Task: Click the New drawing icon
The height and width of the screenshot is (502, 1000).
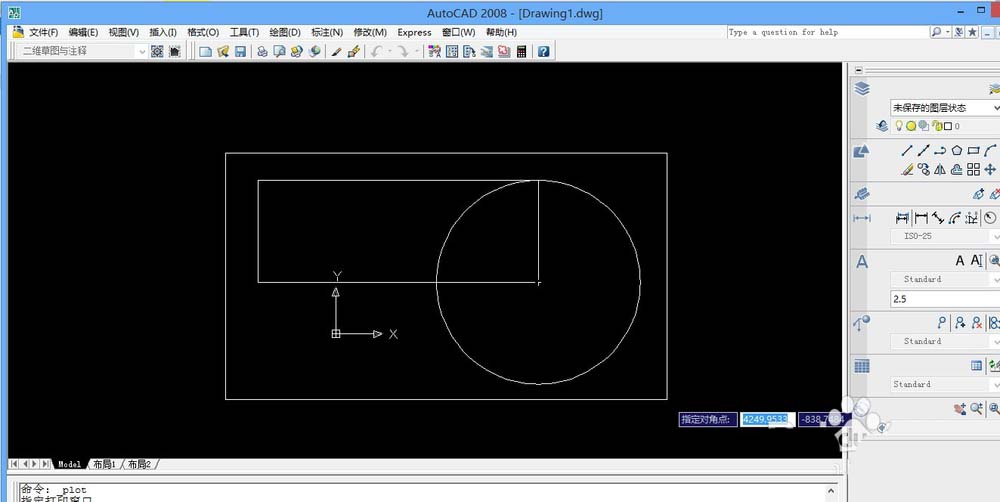Action: (x=205, y=52)
